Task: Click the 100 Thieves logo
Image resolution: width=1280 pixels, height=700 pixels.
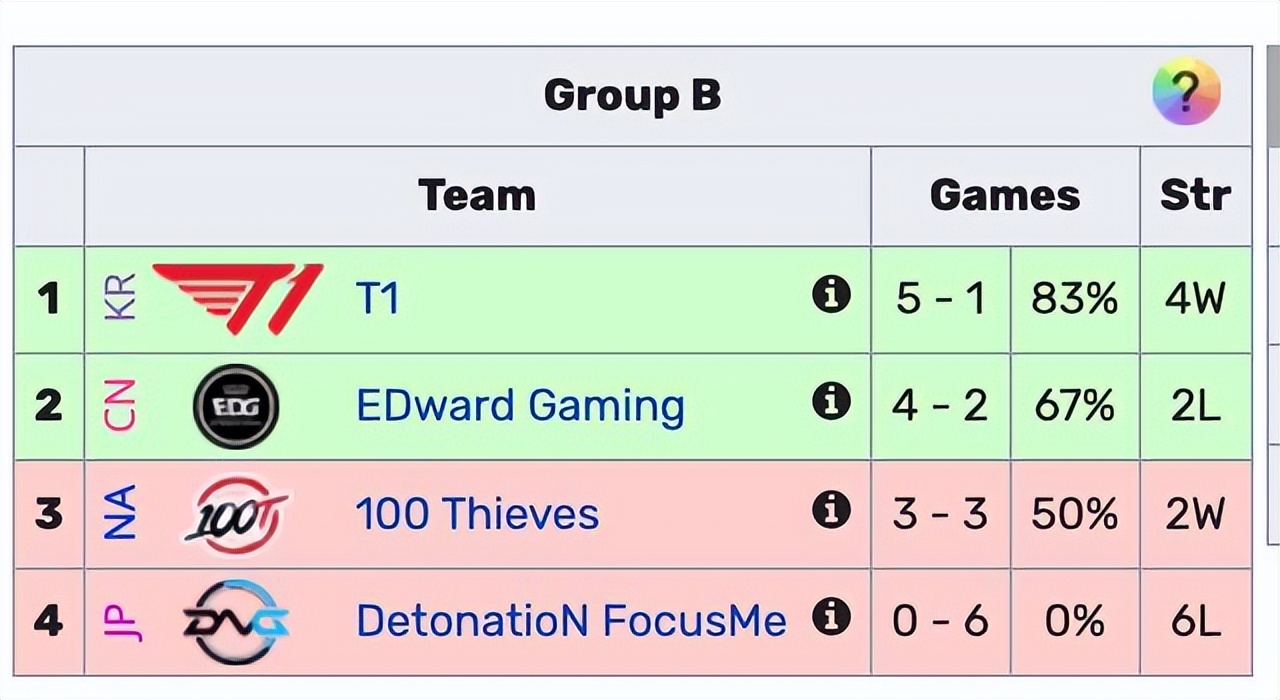Action: [x=235, y=513]
